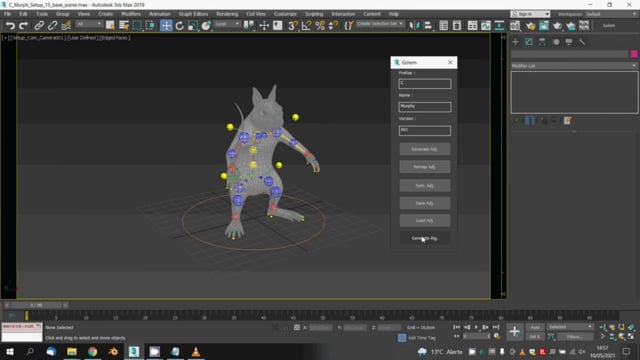Expand the Modifier List dropdown
This screenshot has height=360, width=640.
point(574,66)
